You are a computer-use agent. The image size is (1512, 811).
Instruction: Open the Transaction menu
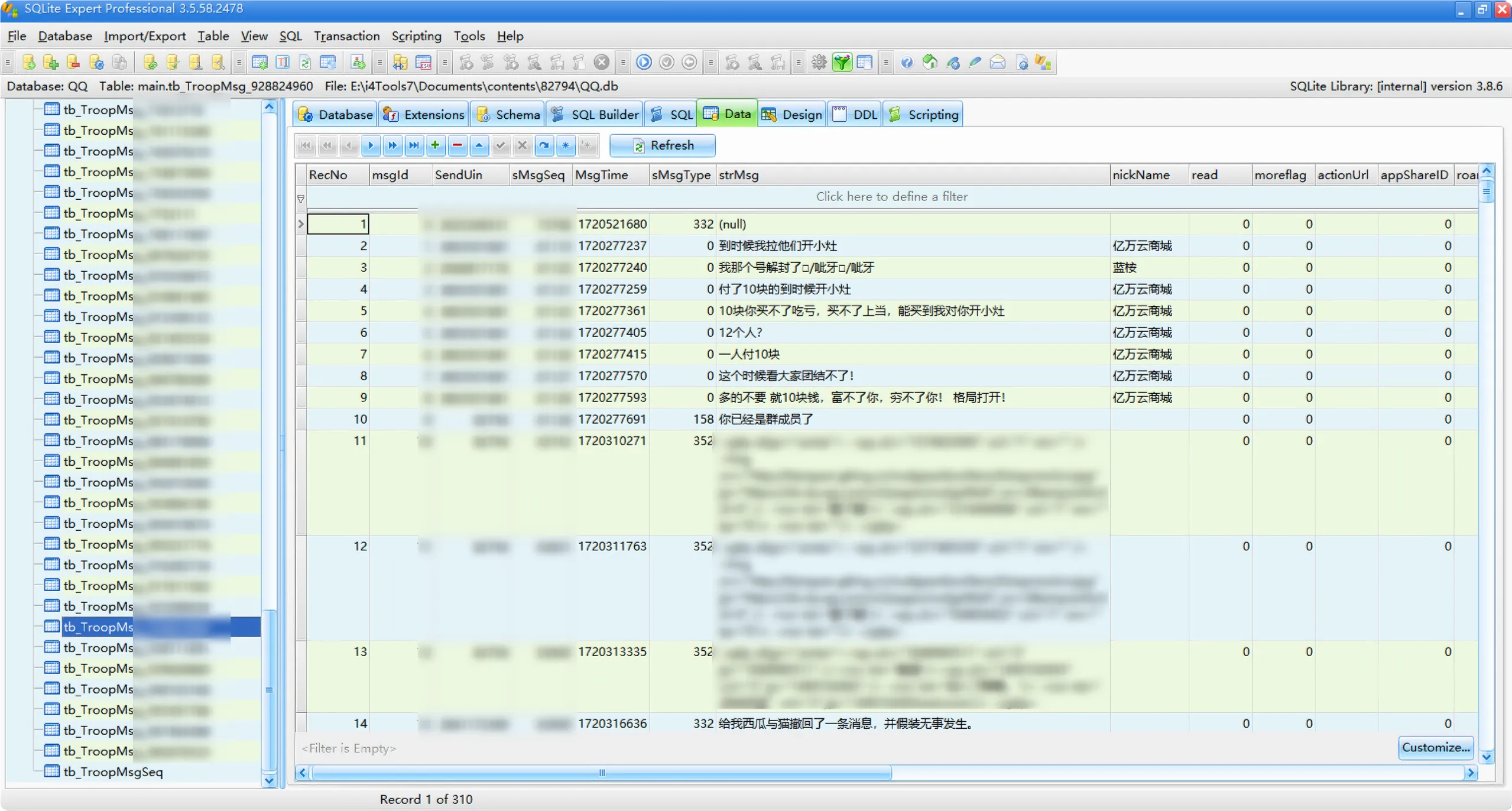[346, 36]
